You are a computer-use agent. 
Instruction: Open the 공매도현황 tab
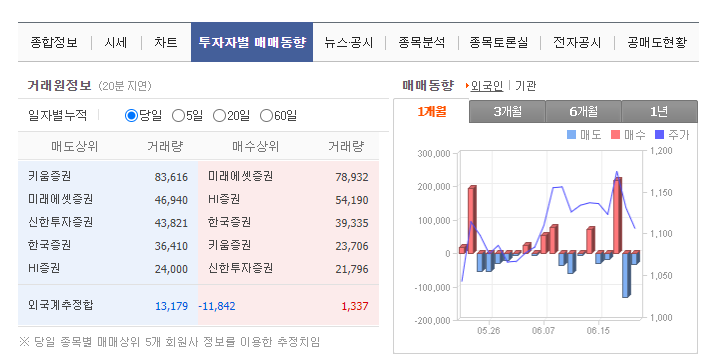(657, 42)
